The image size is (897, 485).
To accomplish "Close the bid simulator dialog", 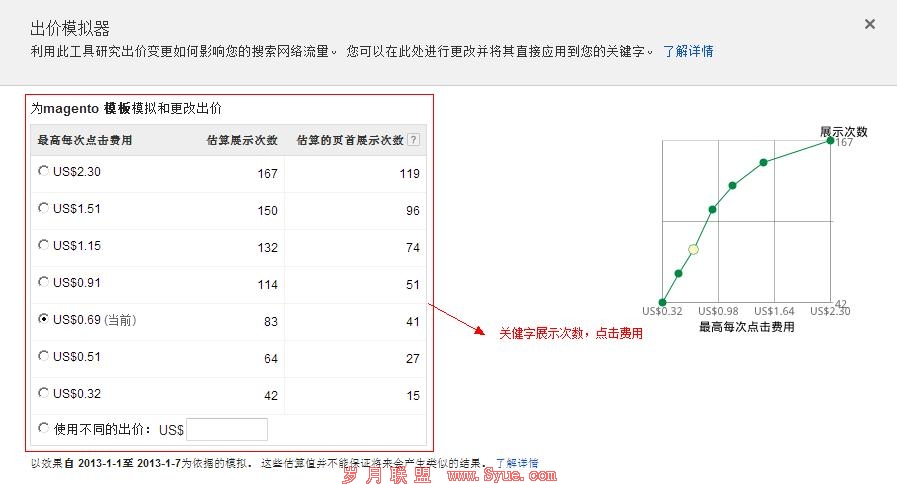I will [869, 24].
